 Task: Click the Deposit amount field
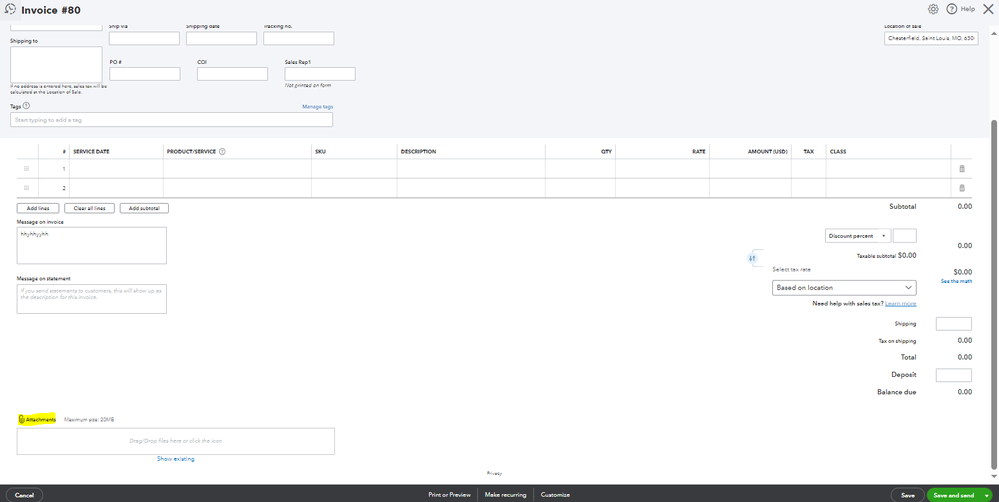click(x=954, y=375)
